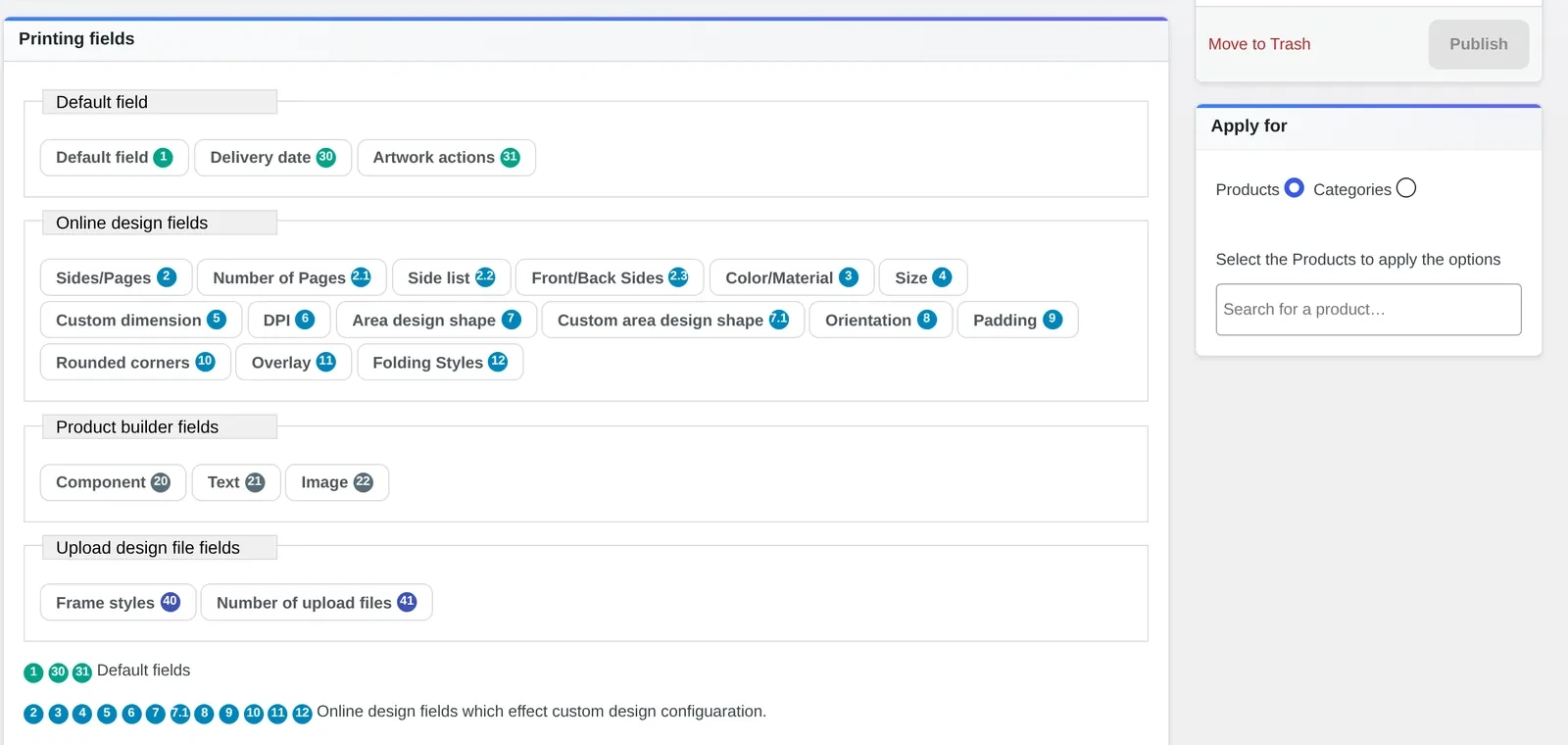
Task: Choose the Custom dimension field
Action: [x=141, y=320]
